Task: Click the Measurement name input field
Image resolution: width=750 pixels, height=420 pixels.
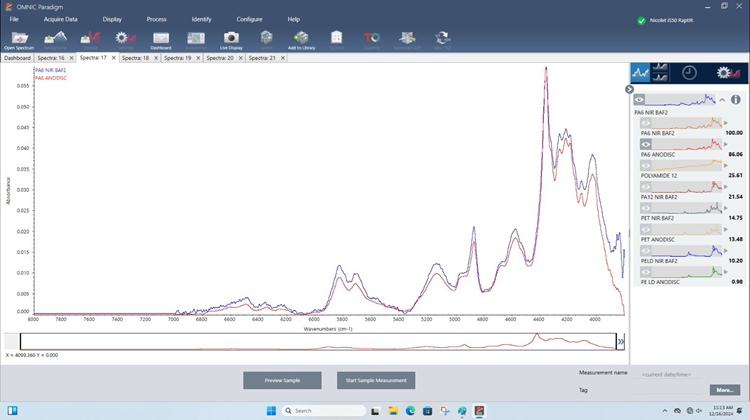Action: pos(666,374)
